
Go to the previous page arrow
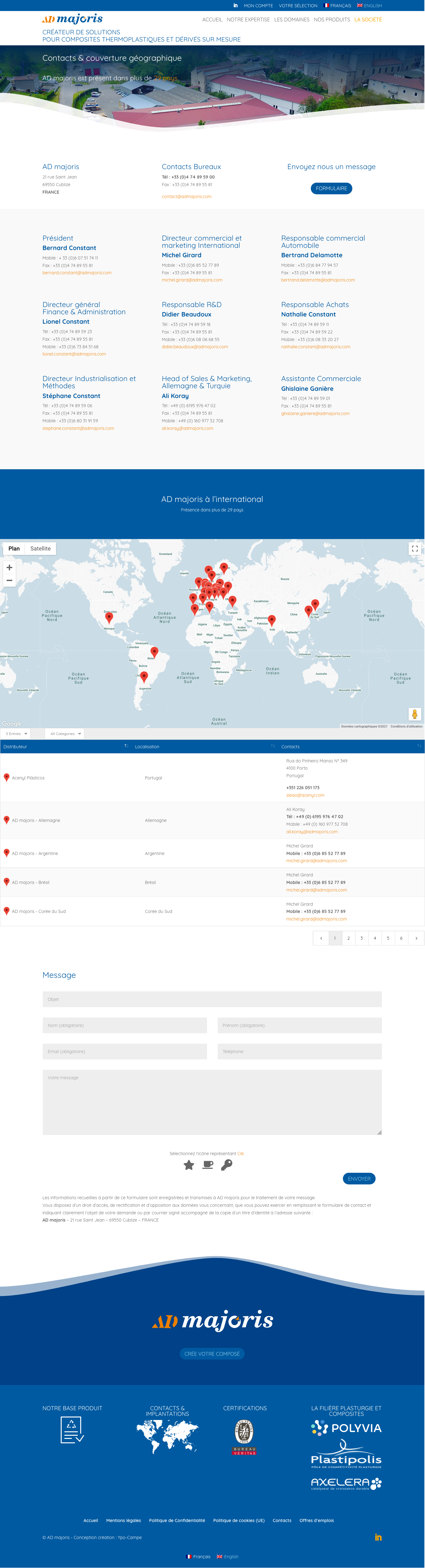click(x=321, y=938)
